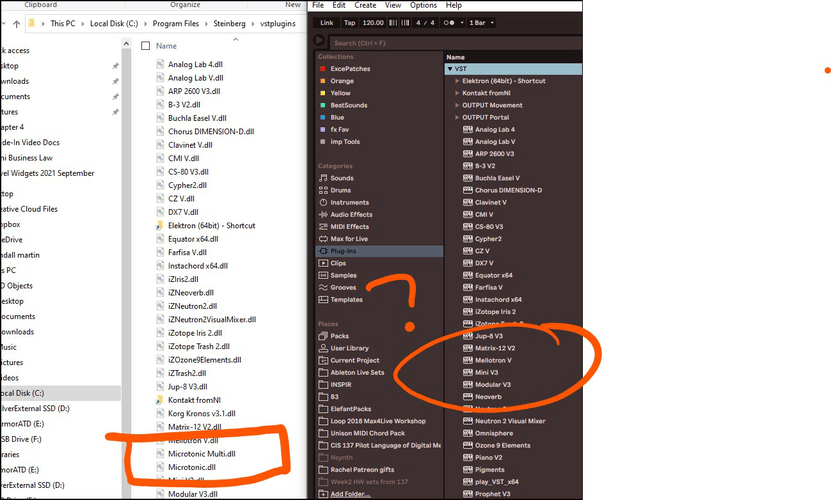The height and width of the screenshot is (500, 831).
Task: Open the Drums category icon
Action: click(x=323, y=190)
